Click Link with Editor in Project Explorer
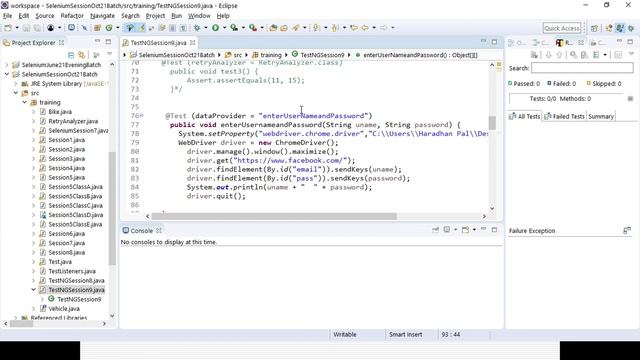The width and height of the screenshot is (640, 360). 82,55
